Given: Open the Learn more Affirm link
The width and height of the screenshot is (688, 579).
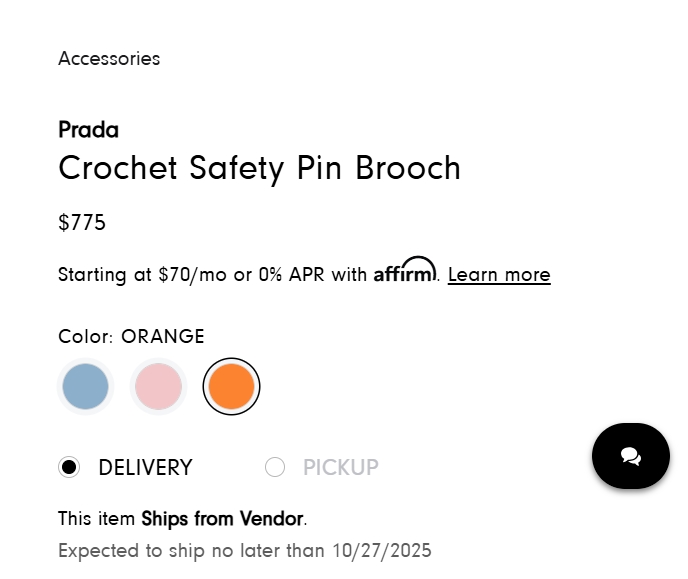Looking at the screenshot, I should (x=499, y=274).
